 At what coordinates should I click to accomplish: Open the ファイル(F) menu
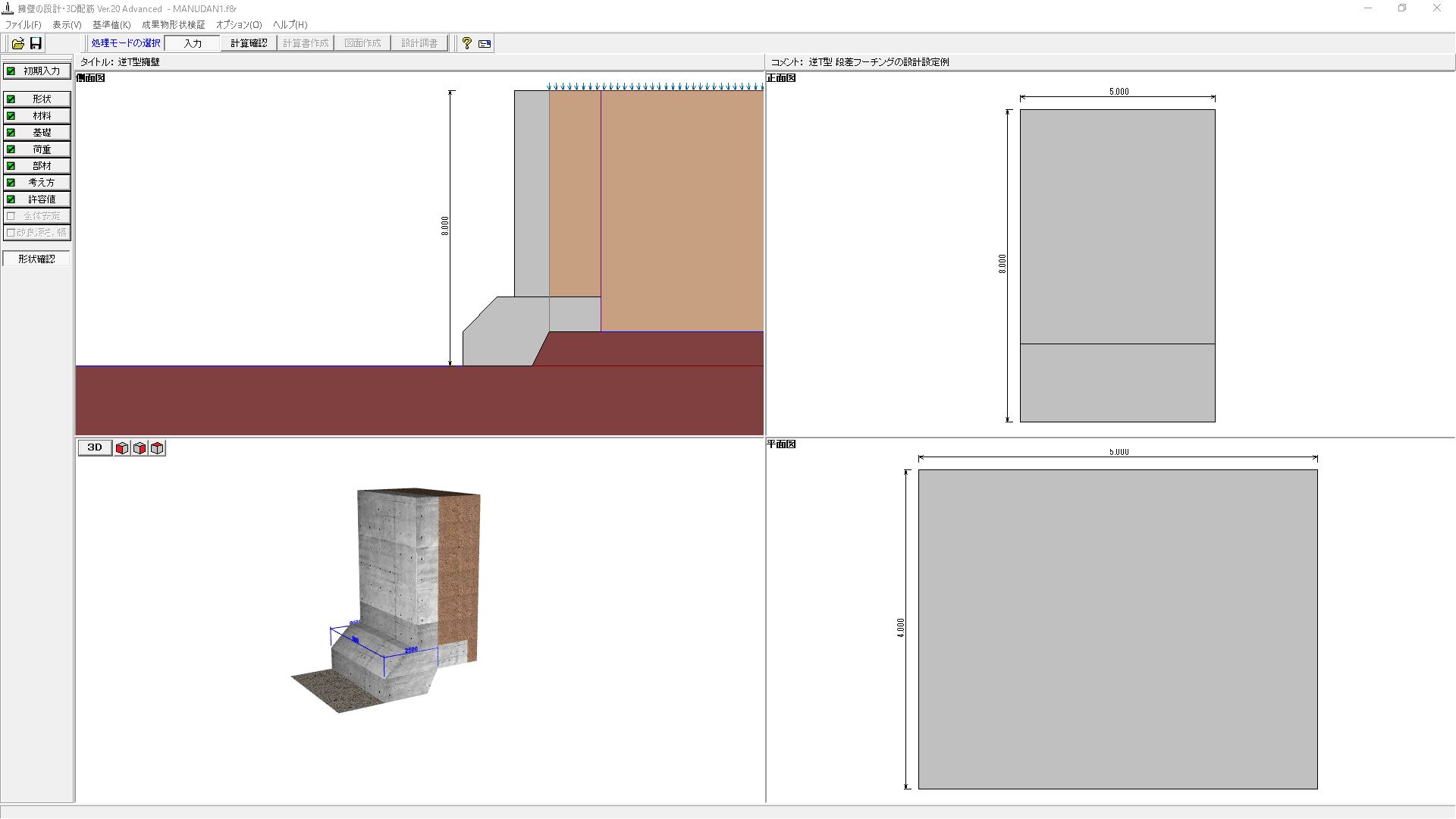[24, 25]
